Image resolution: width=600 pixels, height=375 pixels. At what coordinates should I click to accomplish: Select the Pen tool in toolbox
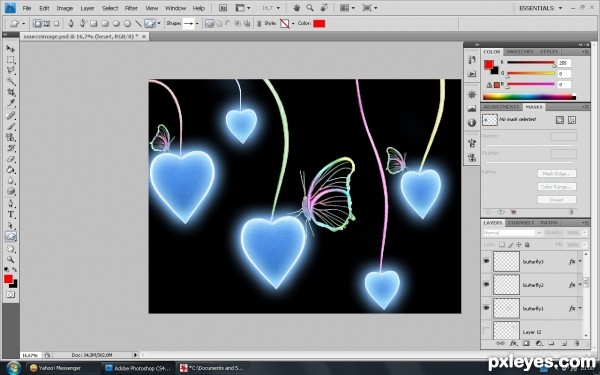click(x=10, y=204)
